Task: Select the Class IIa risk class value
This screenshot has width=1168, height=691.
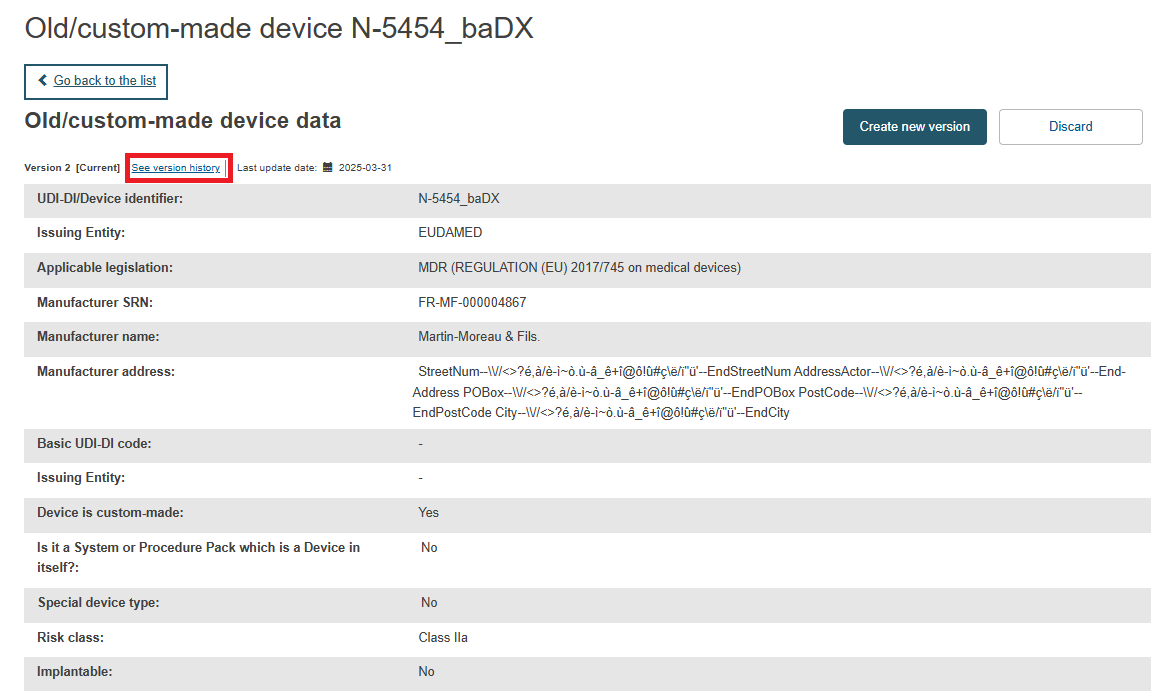Action: [x=443, y=637]
